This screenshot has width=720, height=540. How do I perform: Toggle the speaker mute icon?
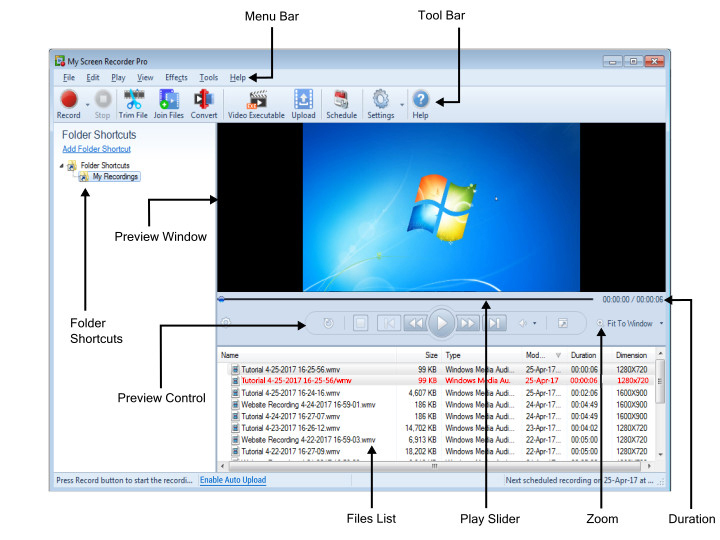click(x=523, y=324)
